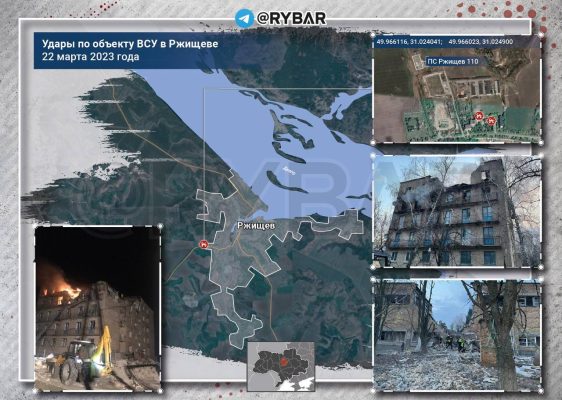Image resolution: width=562 pixels, height=400 pixels.
Task: Click the ПС Ржищев 110 label
Action: point(453,62)
